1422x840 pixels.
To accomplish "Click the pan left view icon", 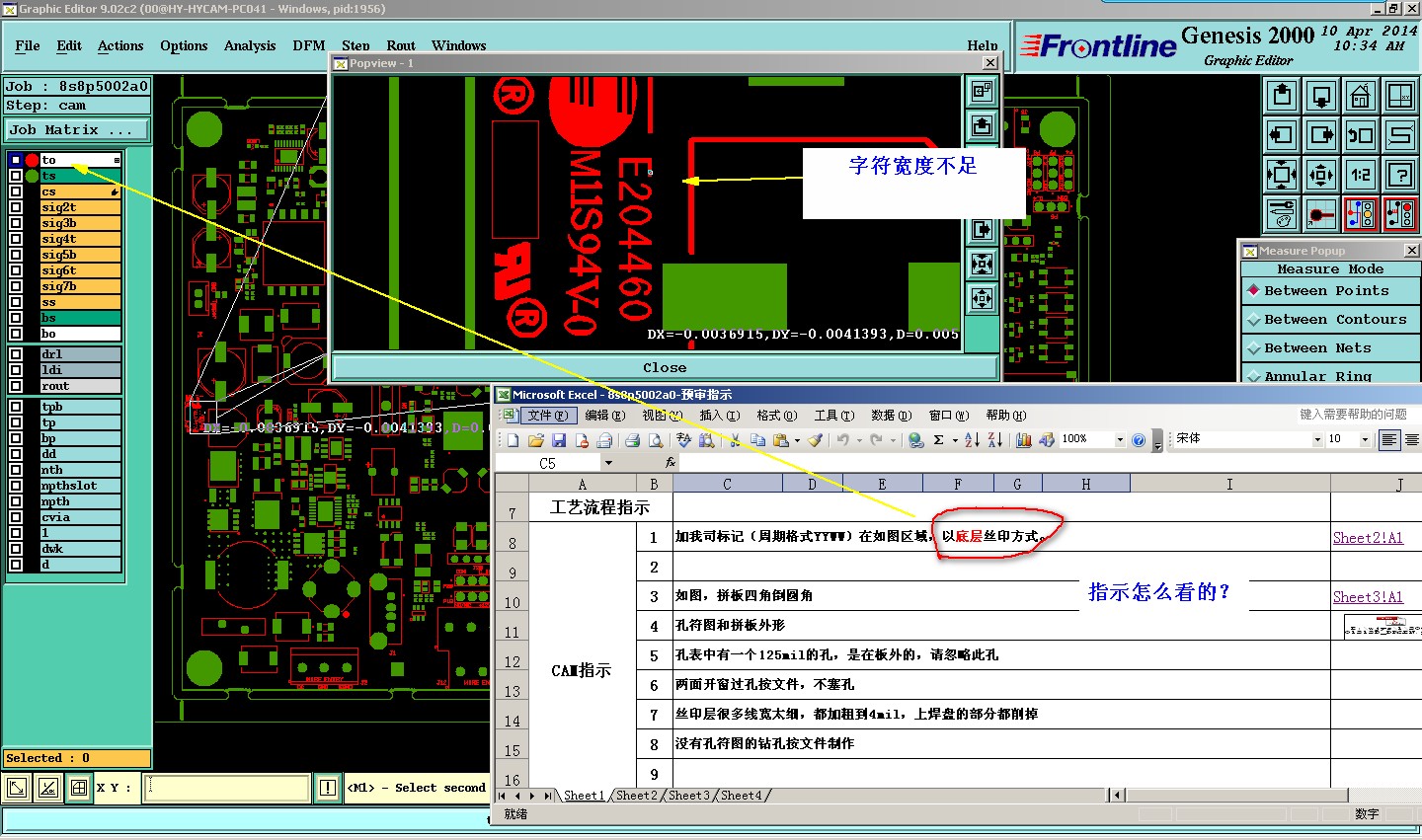I will (1282, 135).
